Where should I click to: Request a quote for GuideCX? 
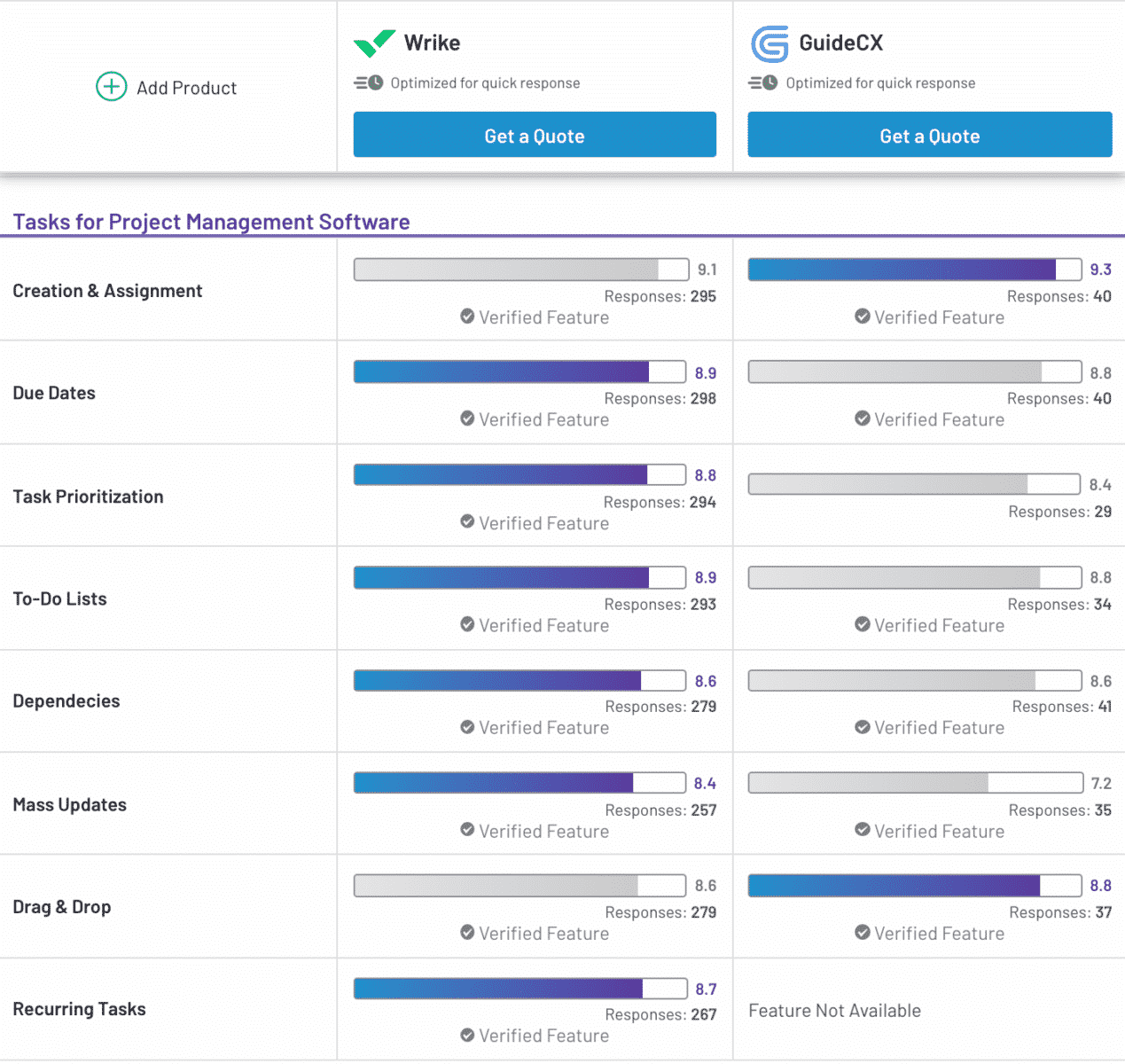click(x=930, y=135)
